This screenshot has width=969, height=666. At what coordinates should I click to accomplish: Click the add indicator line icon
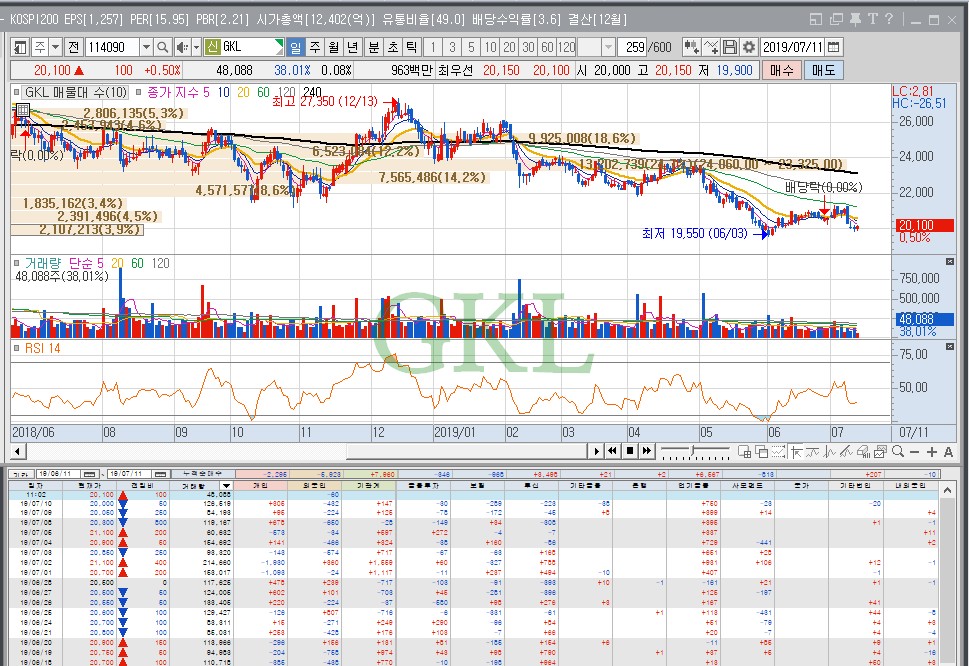tap(711, 47)
